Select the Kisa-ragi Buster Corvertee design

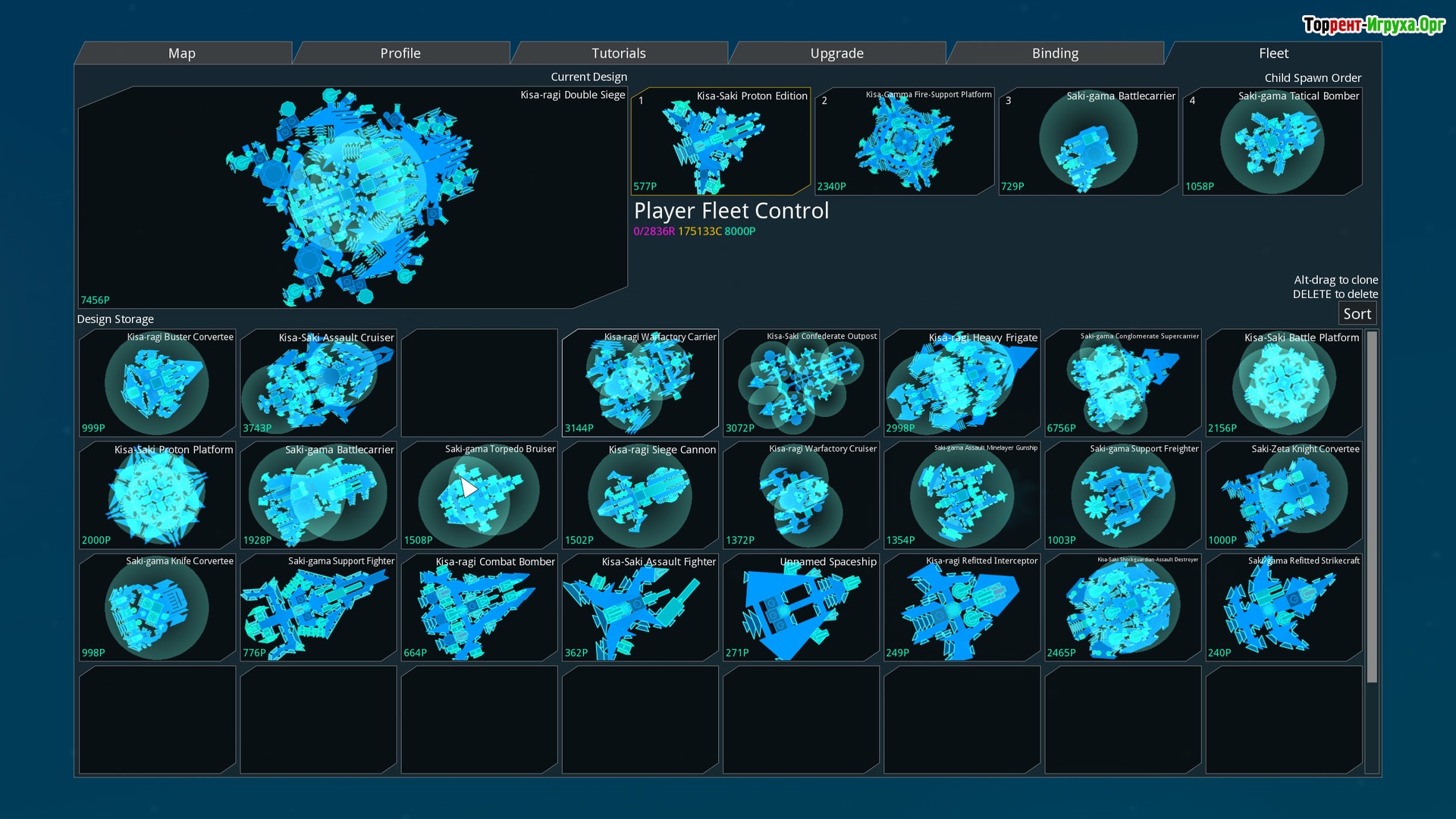tap(157, 383)
